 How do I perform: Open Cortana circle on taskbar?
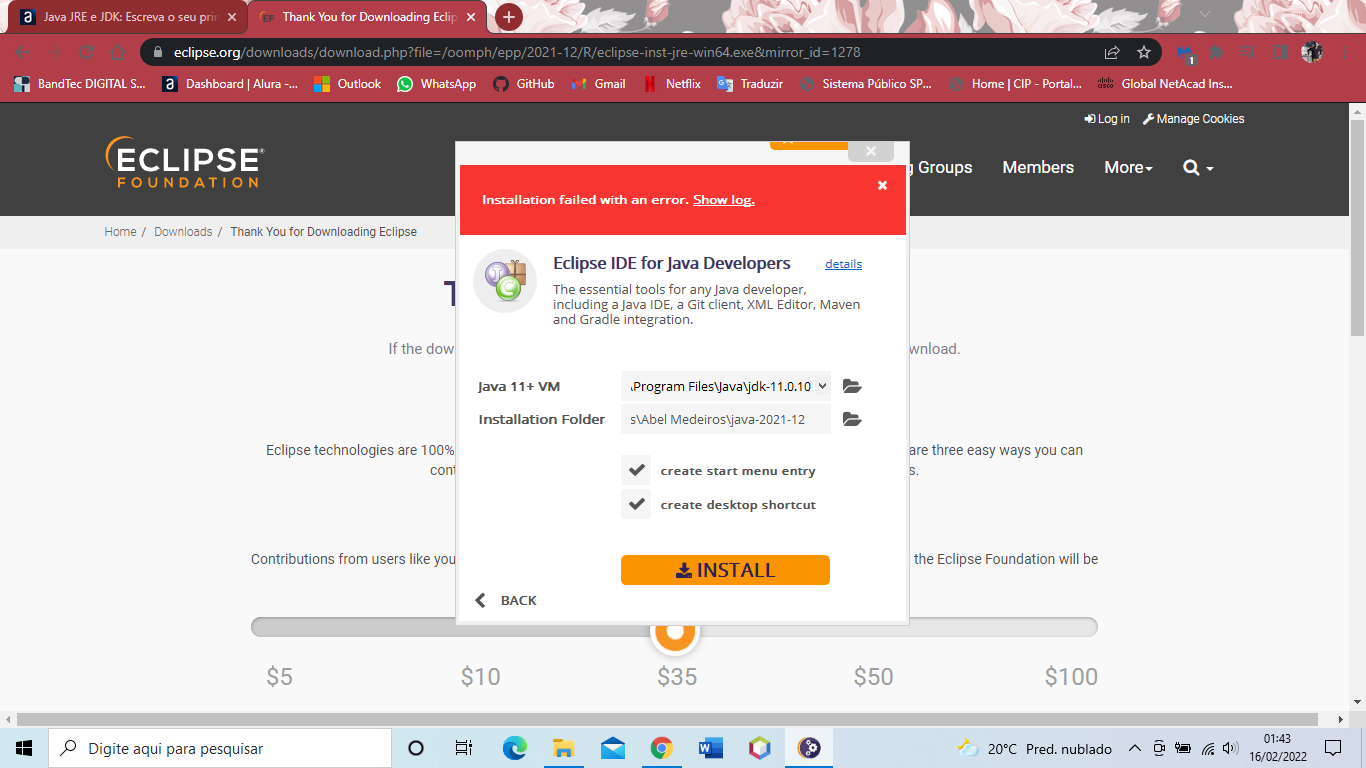click(416, 748)
